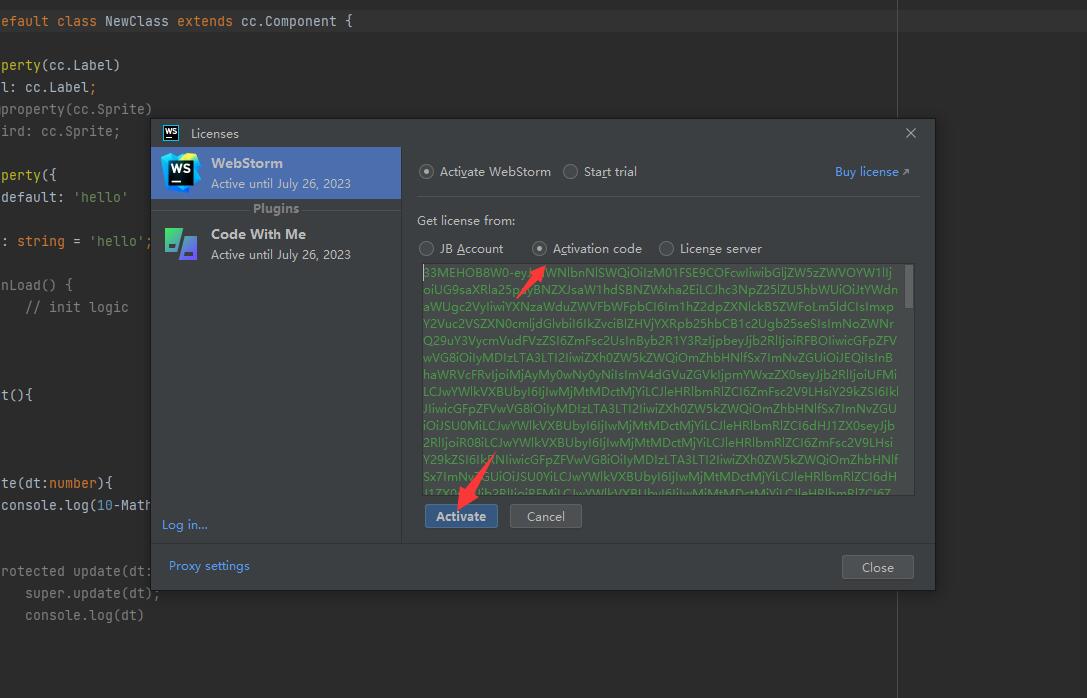Click 'super.update(dt);' line in editor
Image resolution: width=1087 pixels, height=698 pixels.
tap(92, 593)
